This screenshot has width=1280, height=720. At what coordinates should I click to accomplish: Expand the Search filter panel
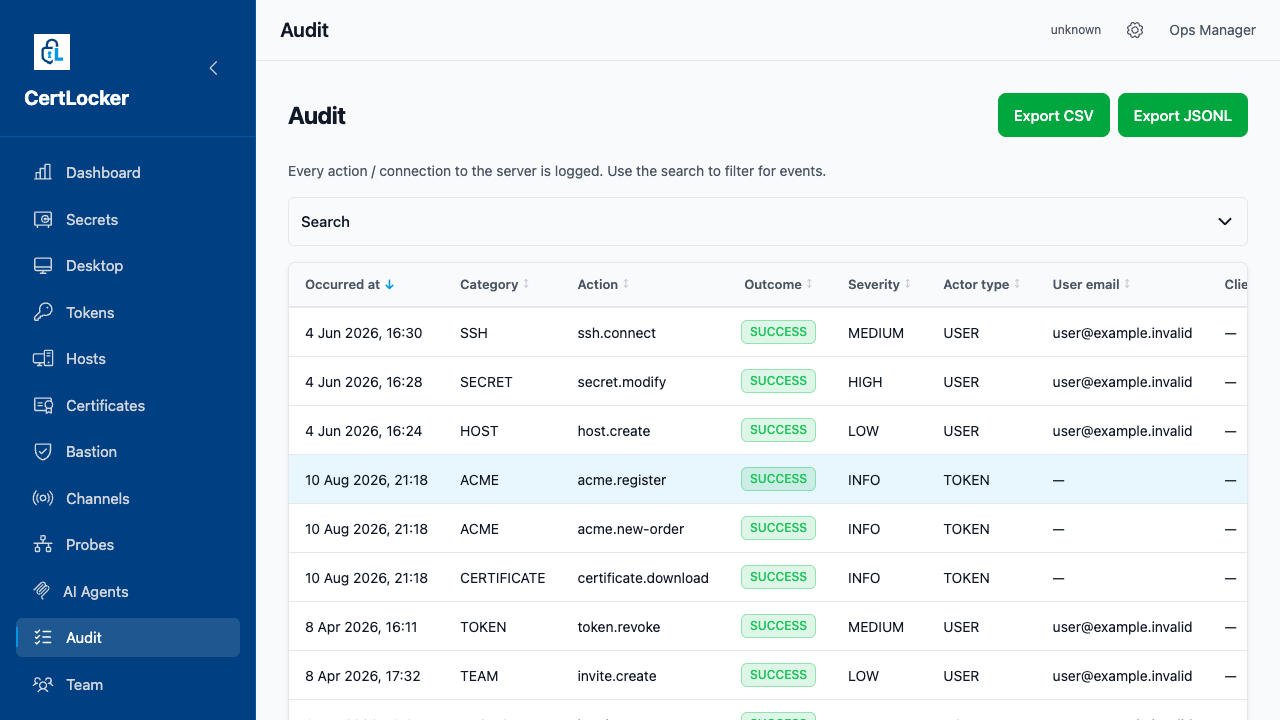point(767,222)
